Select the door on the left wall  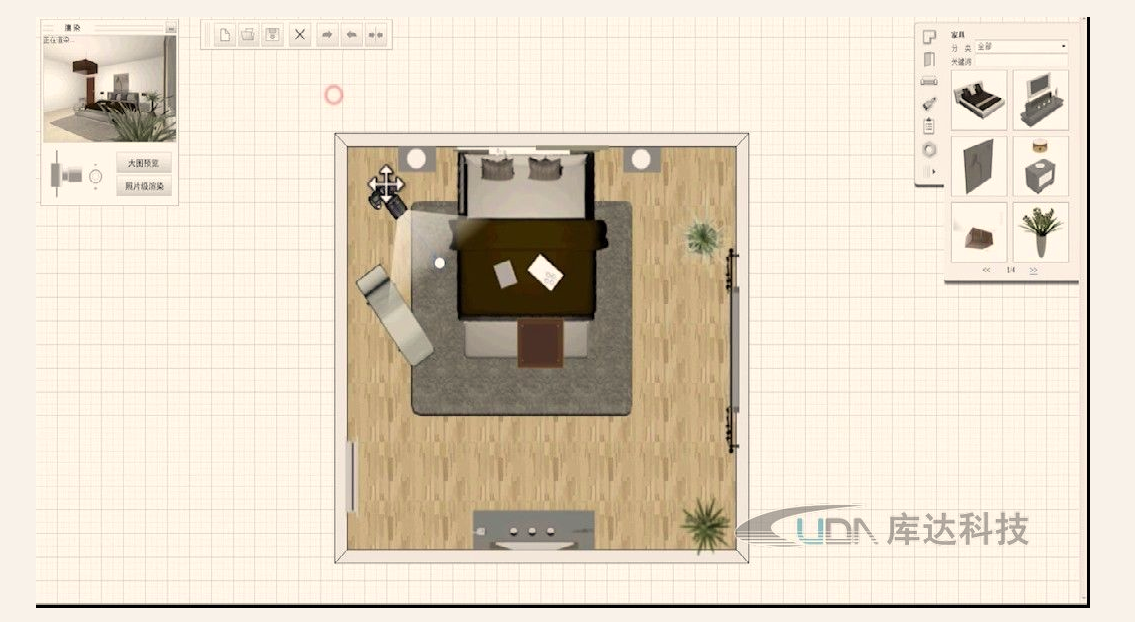[x=353, y=476]
